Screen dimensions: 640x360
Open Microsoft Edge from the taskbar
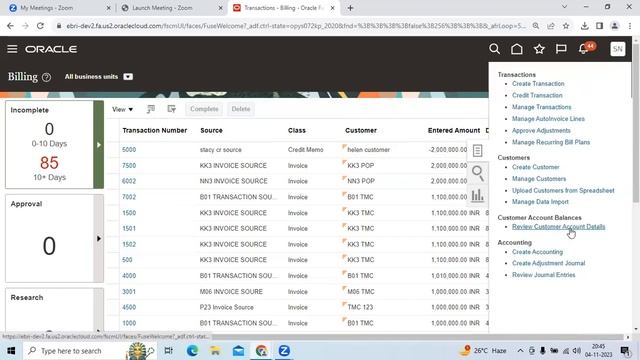coord(192,351)
